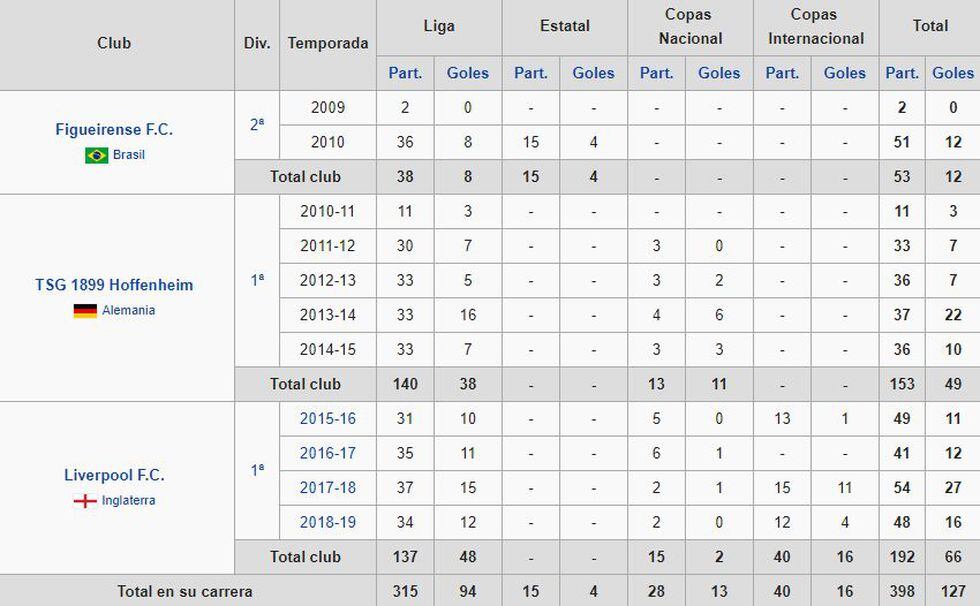Image resolution: width=980 pixels, height=606 pixels.
Task: Open the 2017-18 season link
Action: [327, 488]
